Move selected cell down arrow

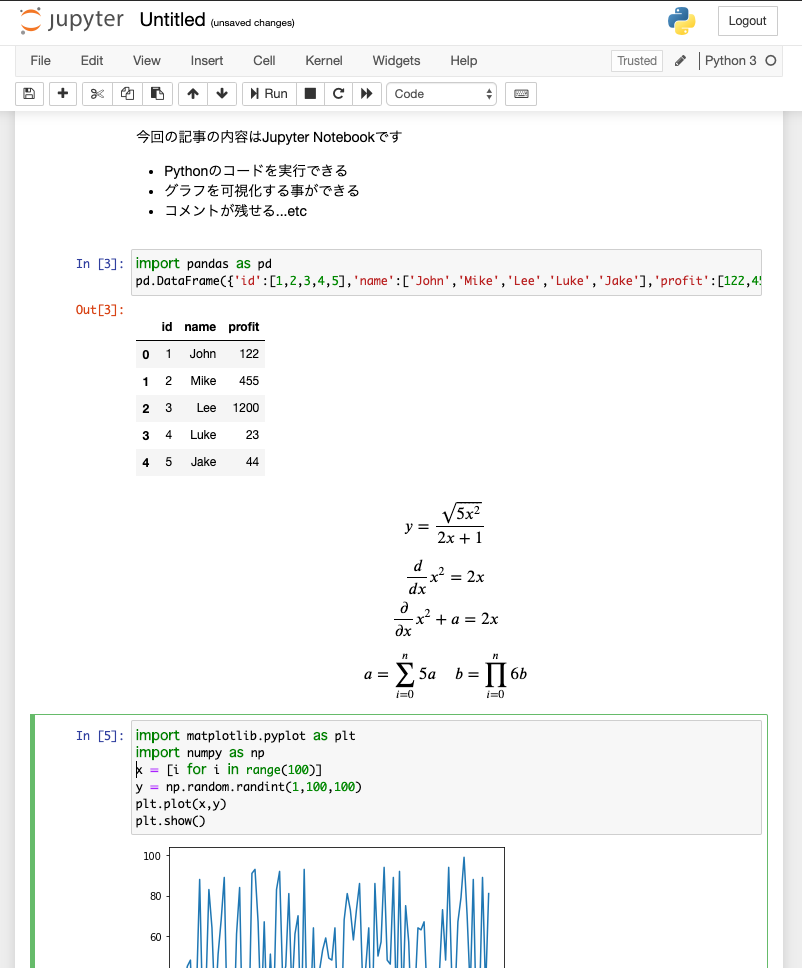(222, 94)
